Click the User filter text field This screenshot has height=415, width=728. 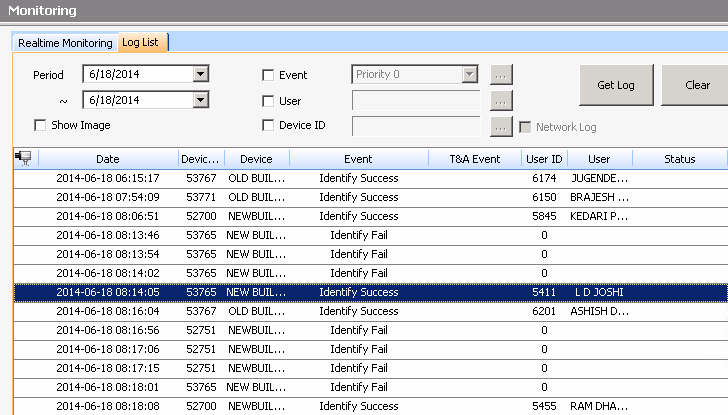416,100
